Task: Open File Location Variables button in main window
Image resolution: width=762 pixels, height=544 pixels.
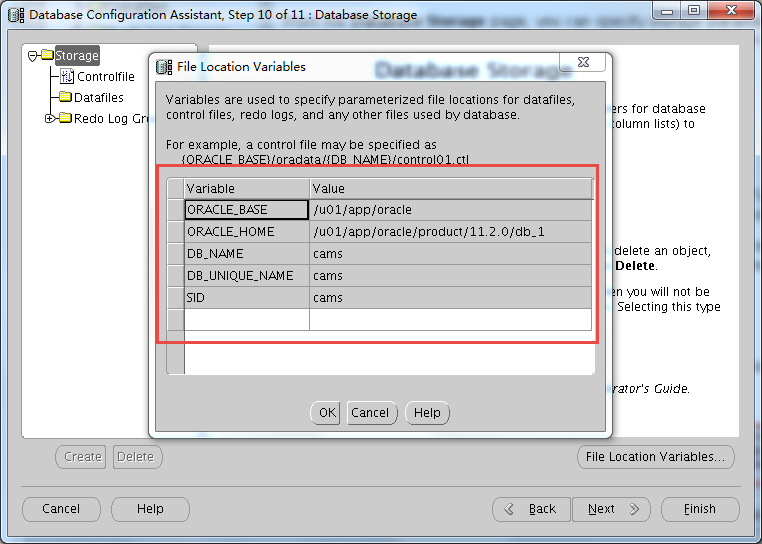Action: coord(656,457)
